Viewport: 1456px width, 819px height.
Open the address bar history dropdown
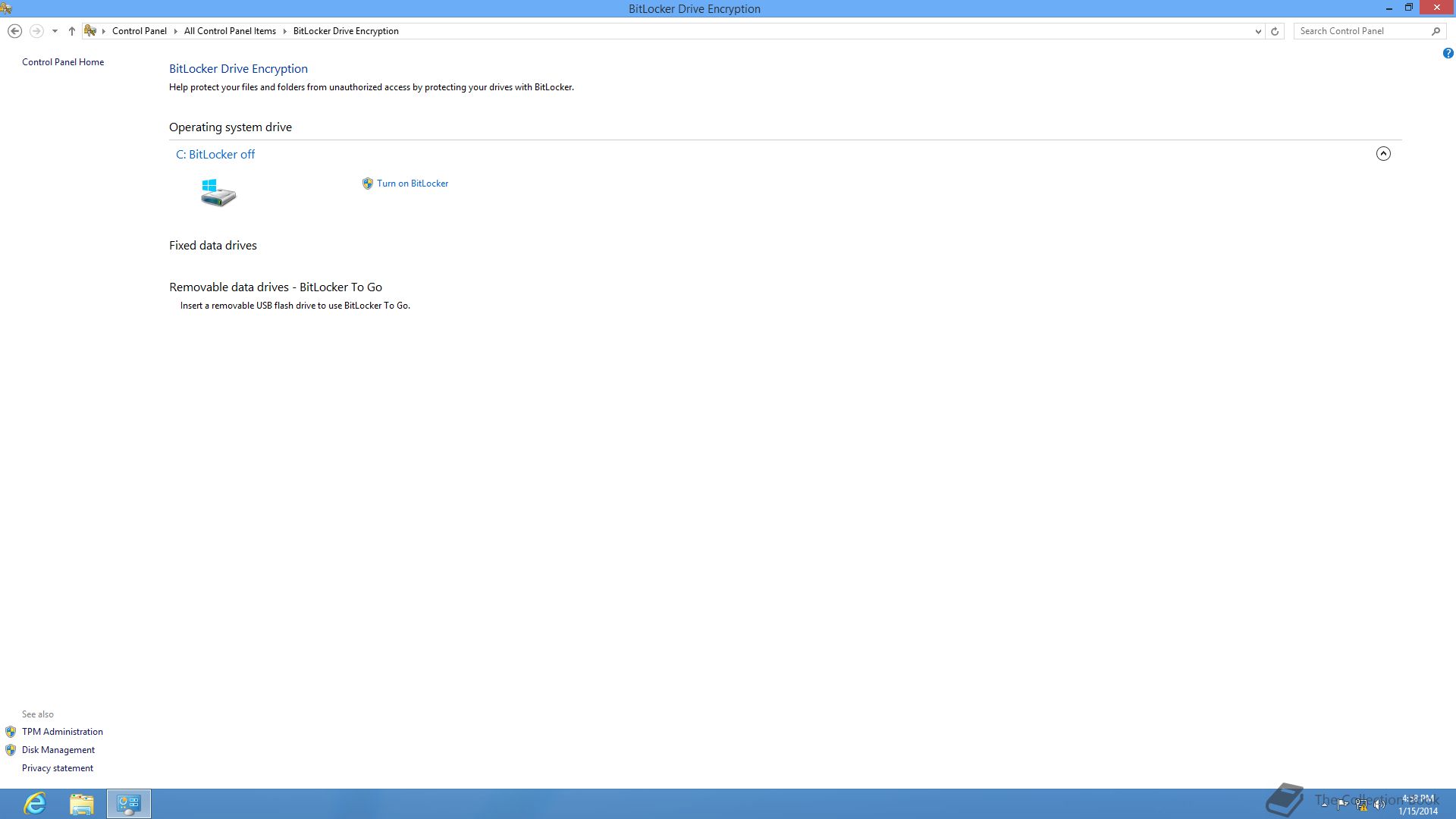tap(1258, 31)
